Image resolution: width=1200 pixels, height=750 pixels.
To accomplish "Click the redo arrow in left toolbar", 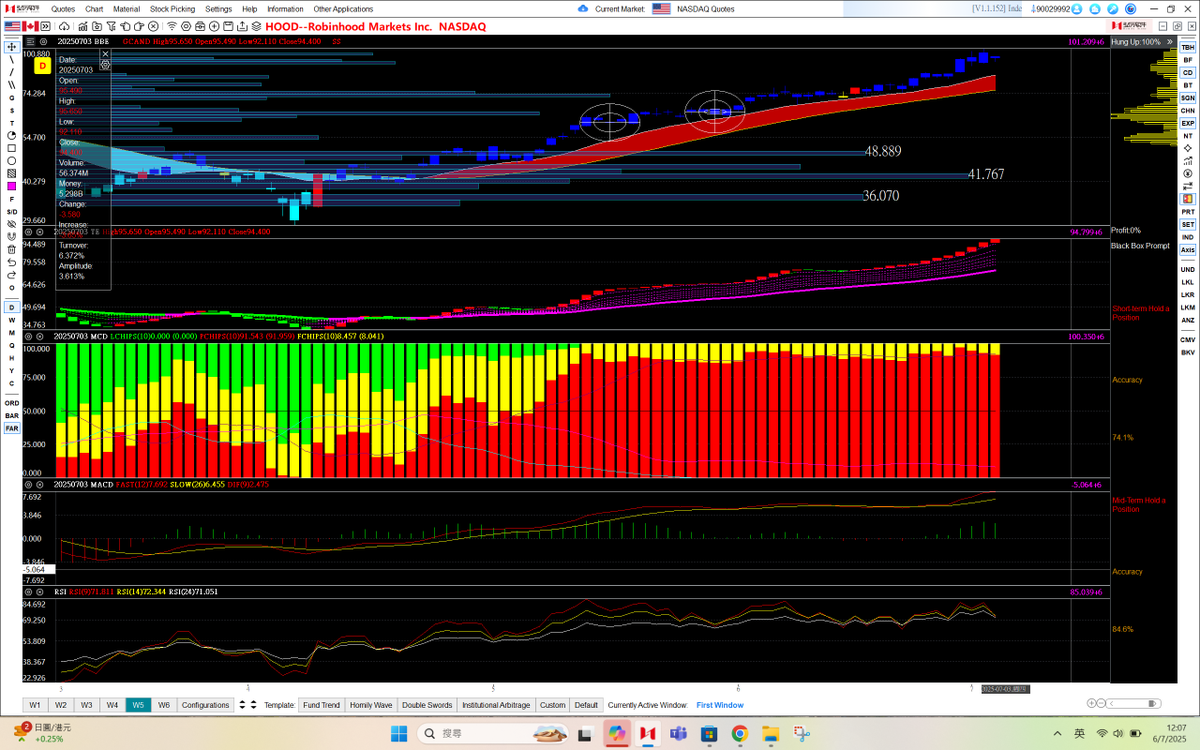I will [12, 274].
